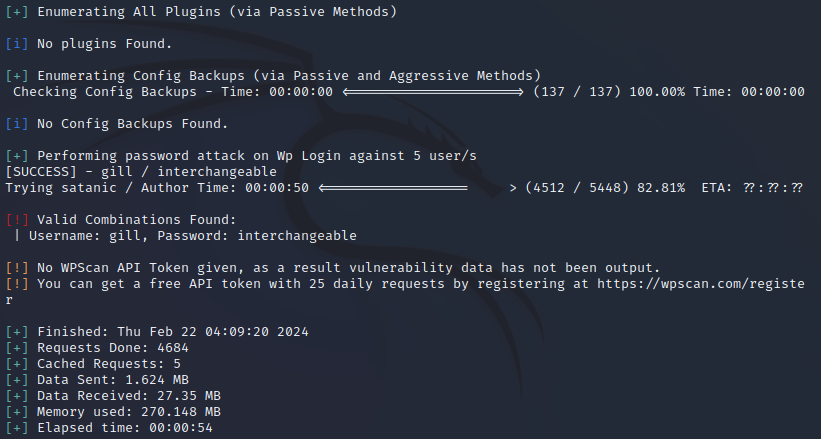Click the red [!] beside Valid Combinations Found
This screenshot has width=821, height=439.
point(17,220)
